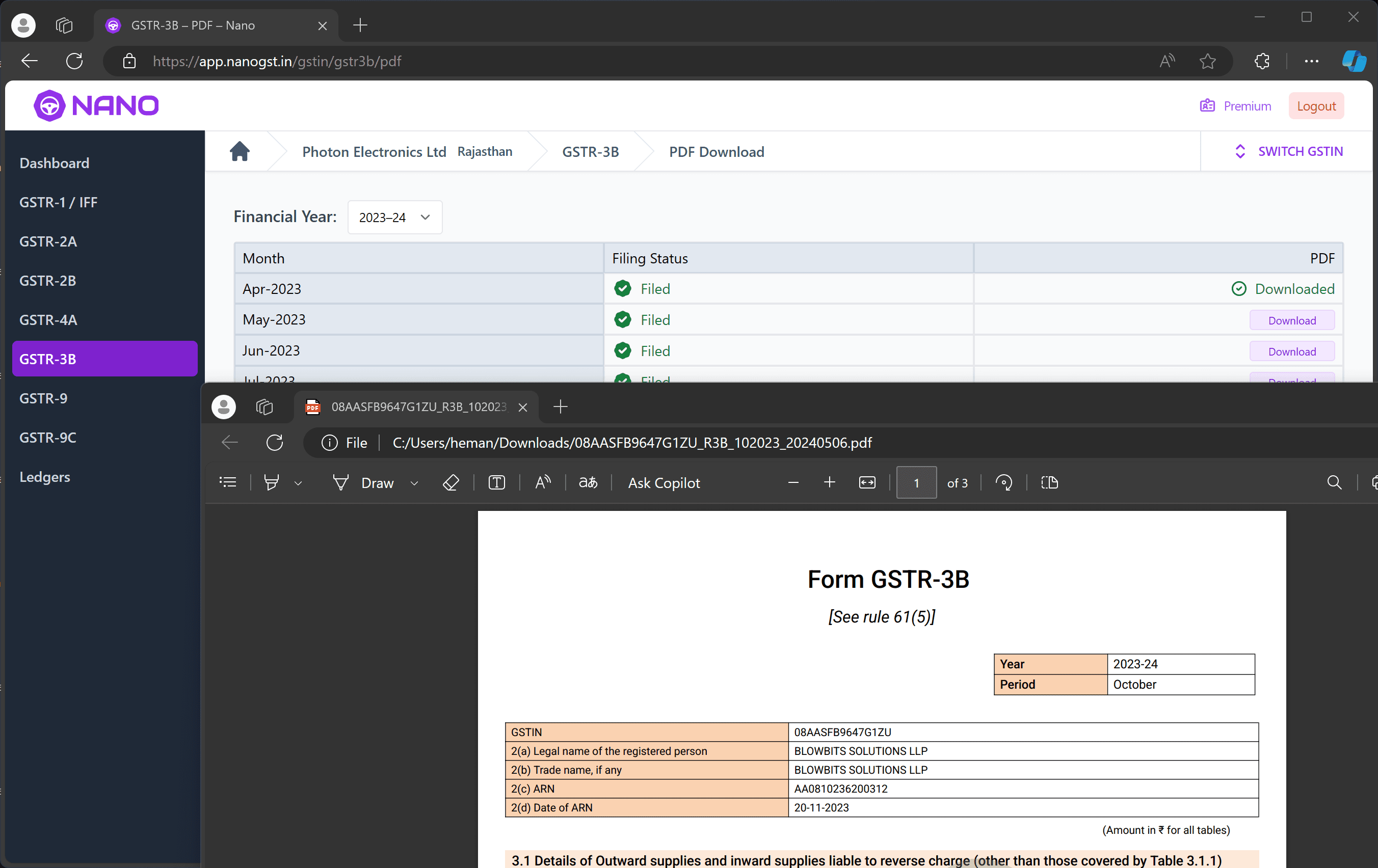Click the NANO logo/home icon
The height and width of the screenshot is (868, 1378).
[95, 105]
